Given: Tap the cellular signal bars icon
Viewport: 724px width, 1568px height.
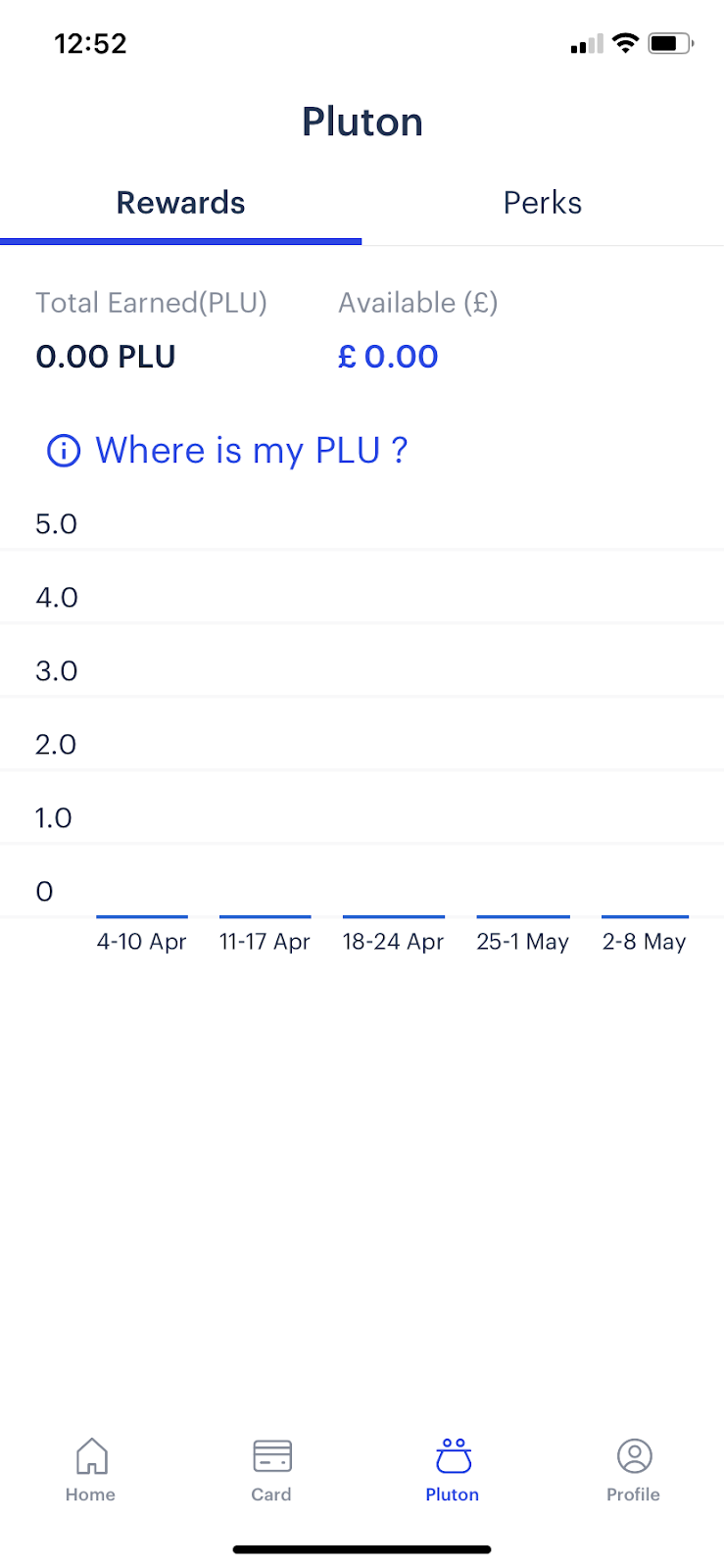Looking at the screenshot, I should [x=586, y=44].
